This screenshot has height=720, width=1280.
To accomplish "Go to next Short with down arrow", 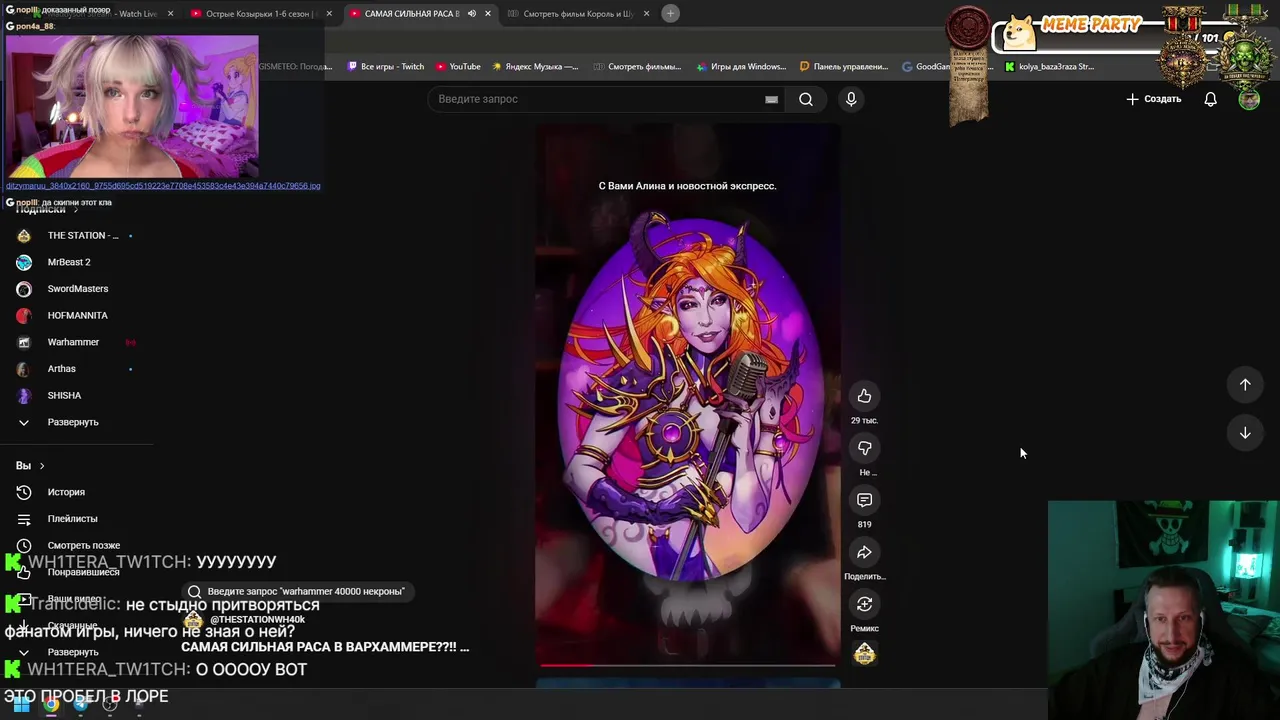I will 1245,433.
